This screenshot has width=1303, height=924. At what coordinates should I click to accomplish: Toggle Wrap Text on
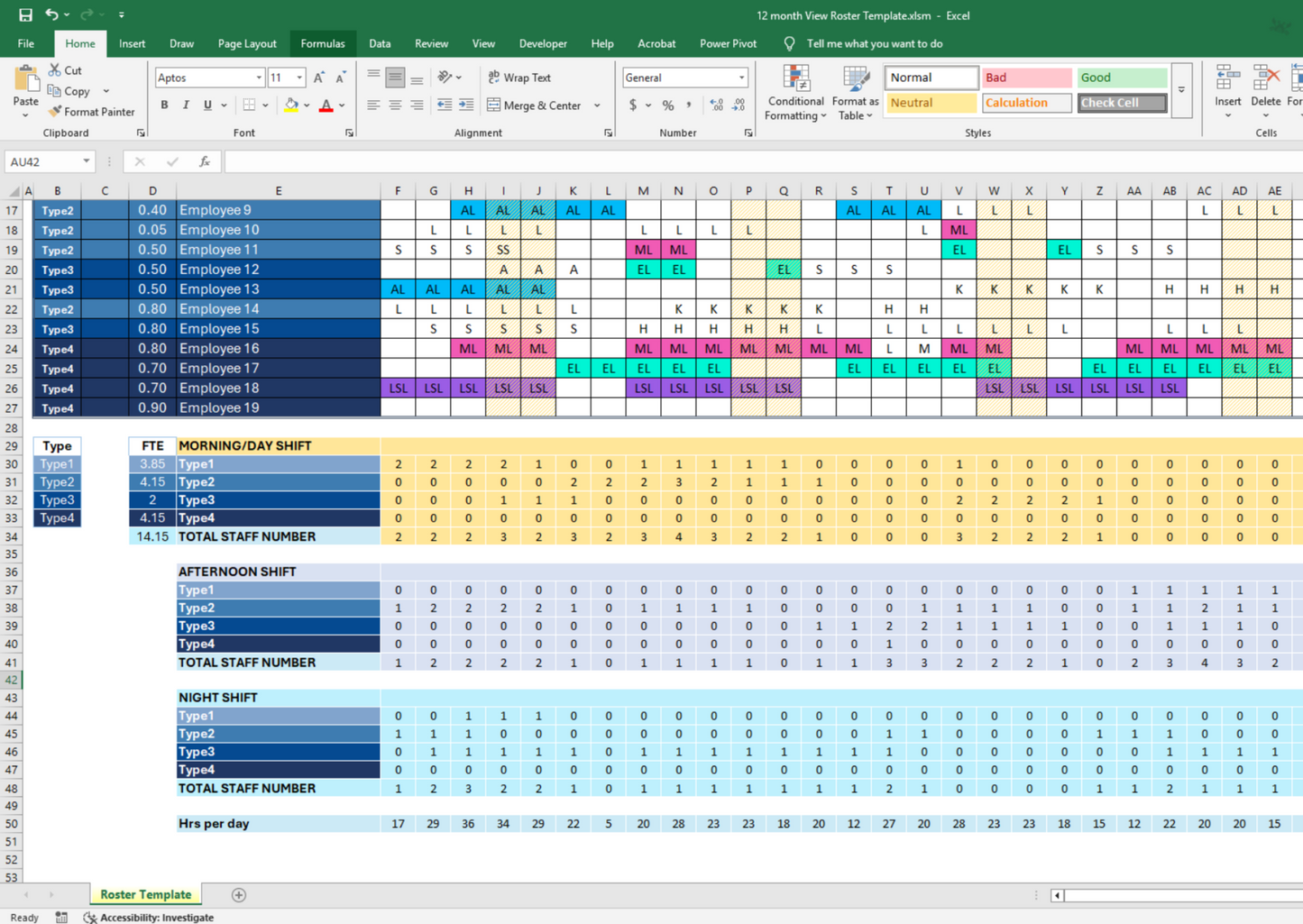519,78
